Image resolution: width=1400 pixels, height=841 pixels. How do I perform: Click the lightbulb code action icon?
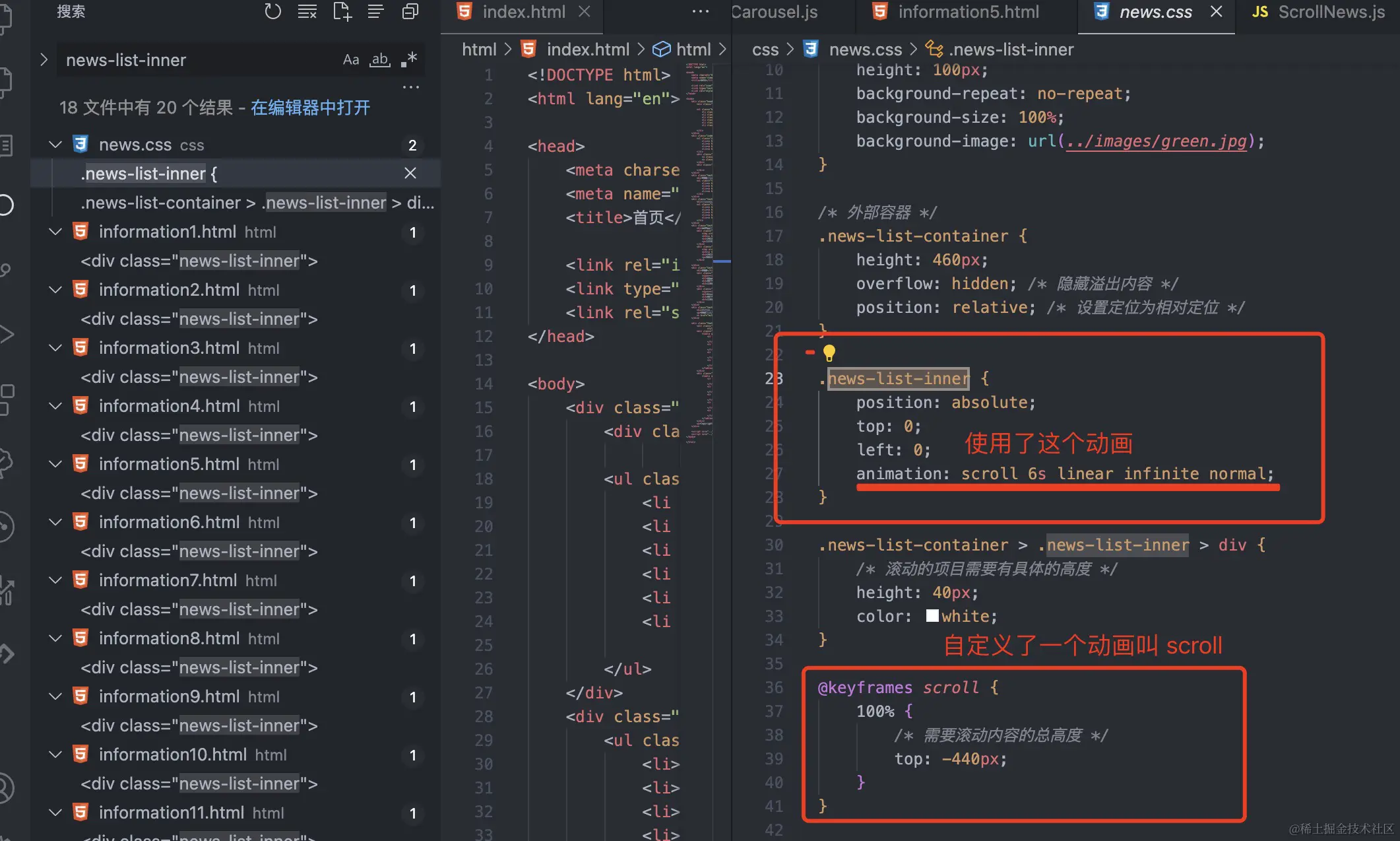tap(829, 353)
